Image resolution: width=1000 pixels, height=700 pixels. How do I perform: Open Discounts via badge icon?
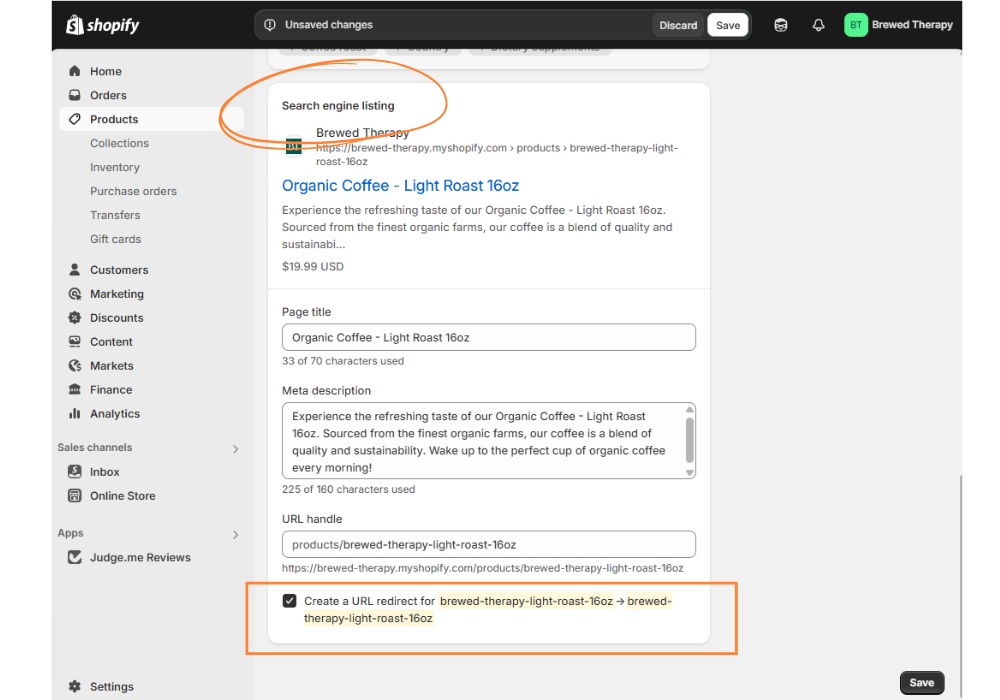click(75, 317)
